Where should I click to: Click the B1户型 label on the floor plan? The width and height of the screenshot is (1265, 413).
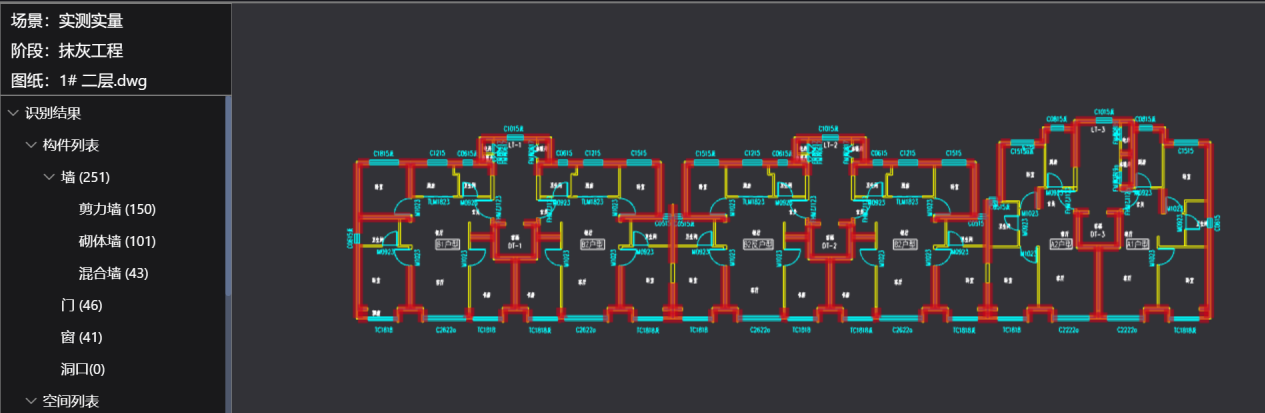click(x=448, y=244)
